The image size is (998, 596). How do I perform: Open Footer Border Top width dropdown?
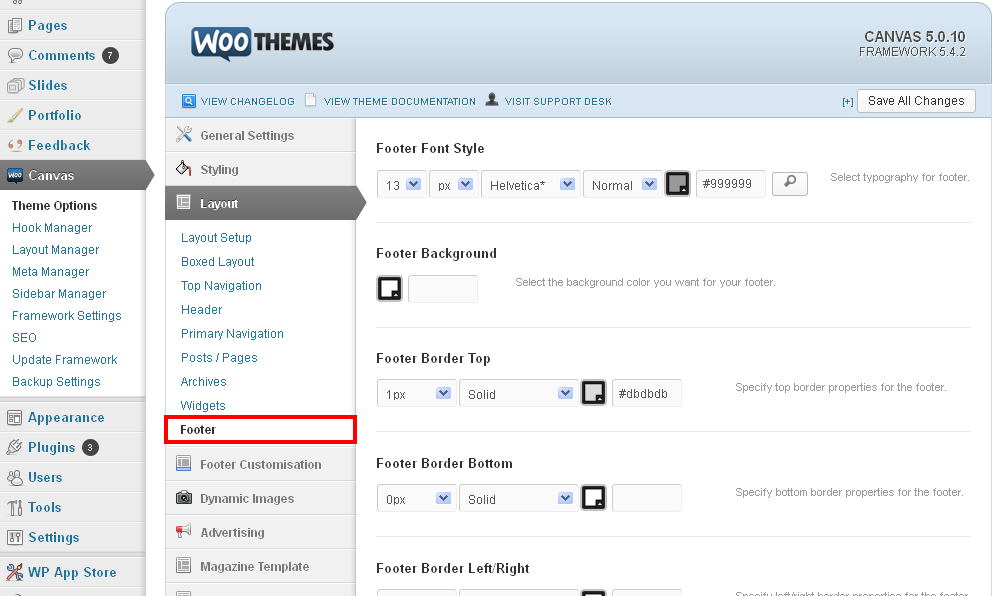click(x=416, y=394)
